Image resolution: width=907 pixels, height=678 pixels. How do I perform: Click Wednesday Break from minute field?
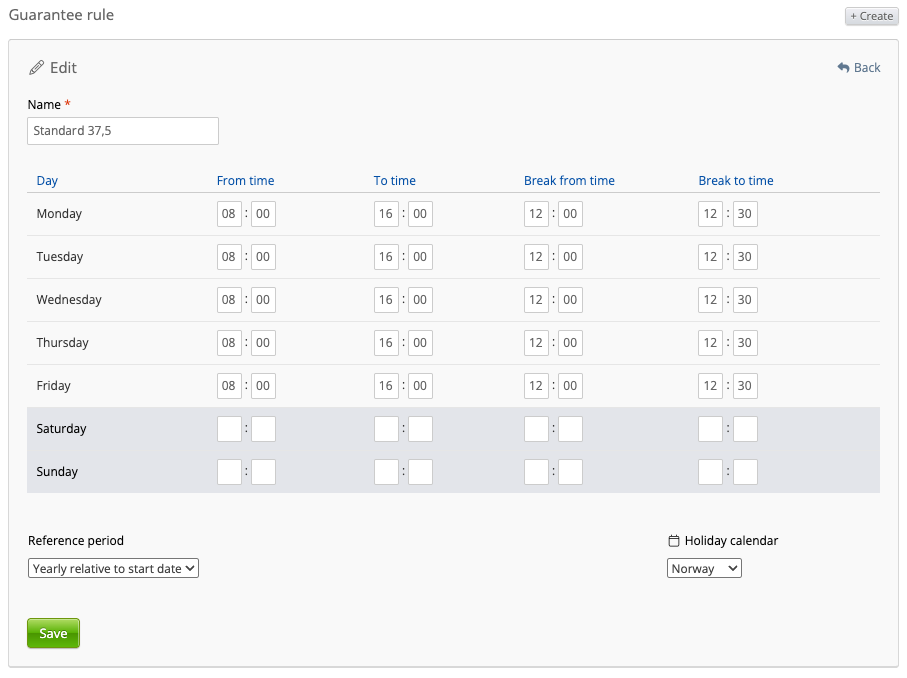coord(570,300)
